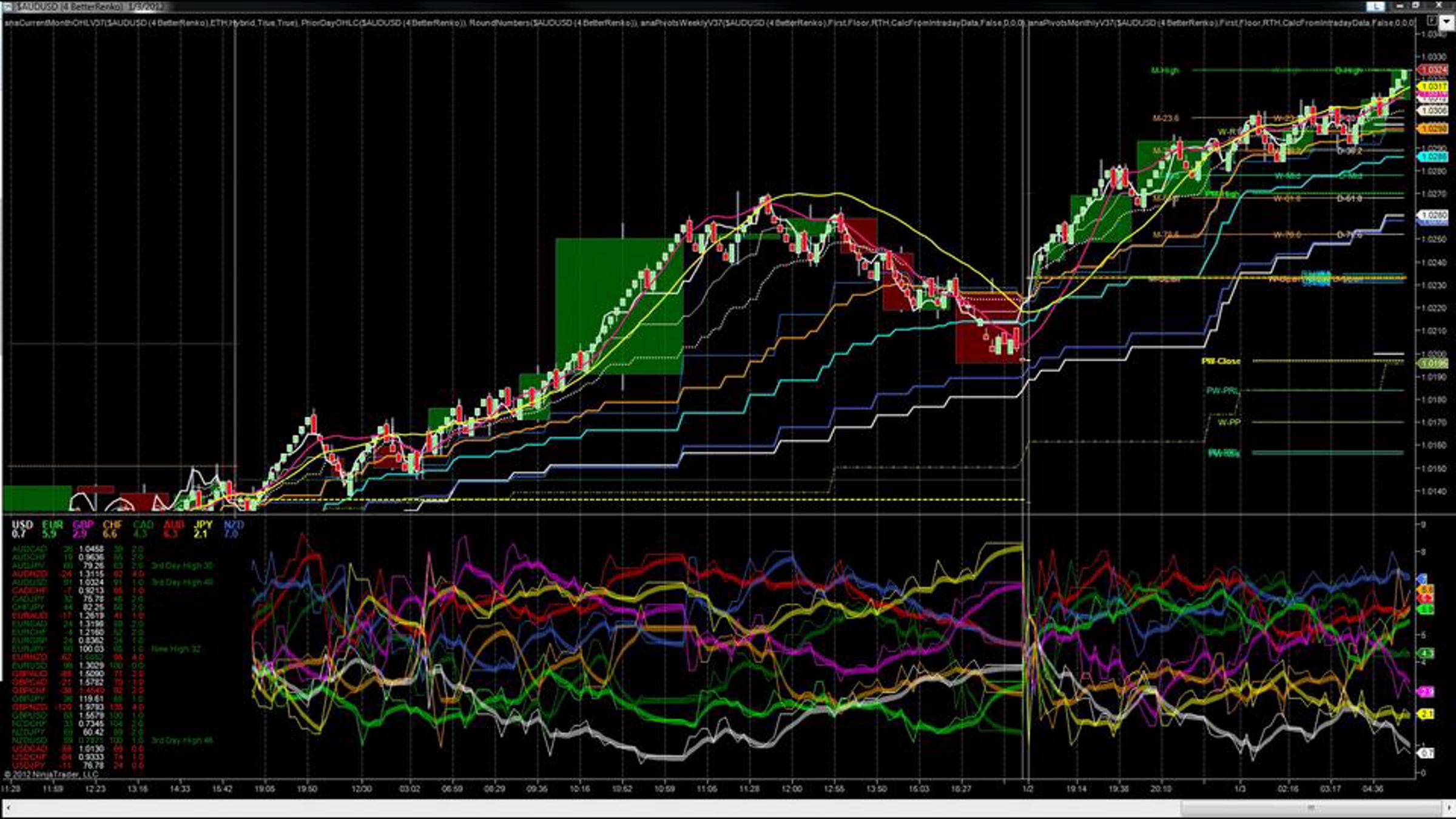The width and height of the screenshot is (1456, 819).
Task: Click the horizontal scrollbar thumb
Action: [1310, 808]
